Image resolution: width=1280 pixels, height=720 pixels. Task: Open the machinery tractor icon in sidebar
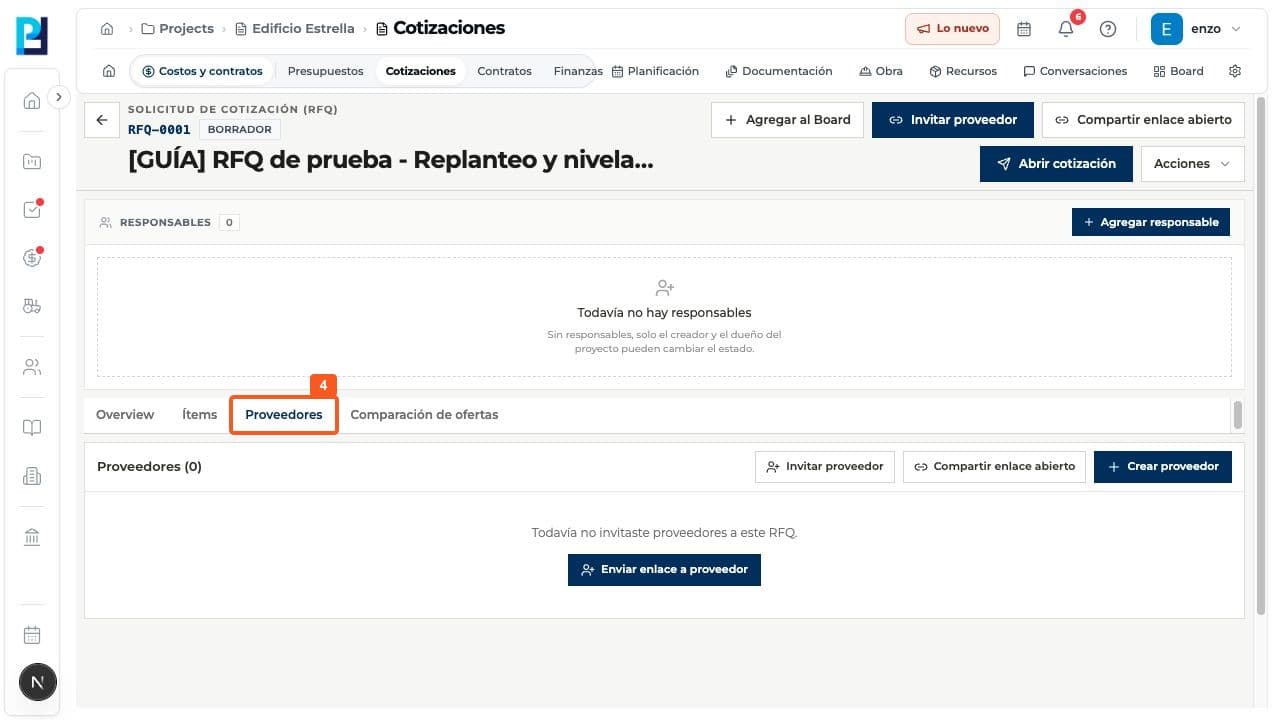(32, 307)
